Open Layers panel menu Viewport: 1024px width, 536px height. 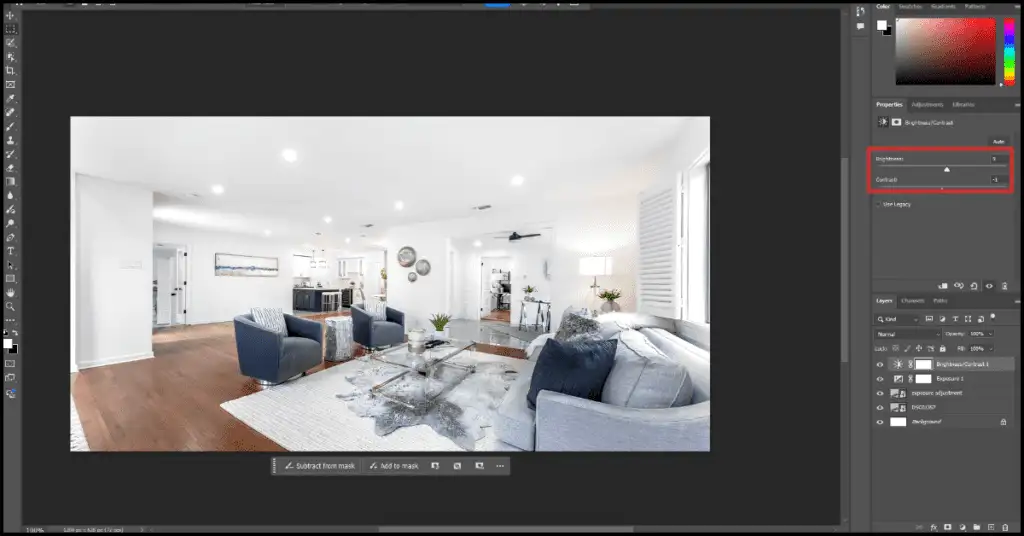(1017, 301)
